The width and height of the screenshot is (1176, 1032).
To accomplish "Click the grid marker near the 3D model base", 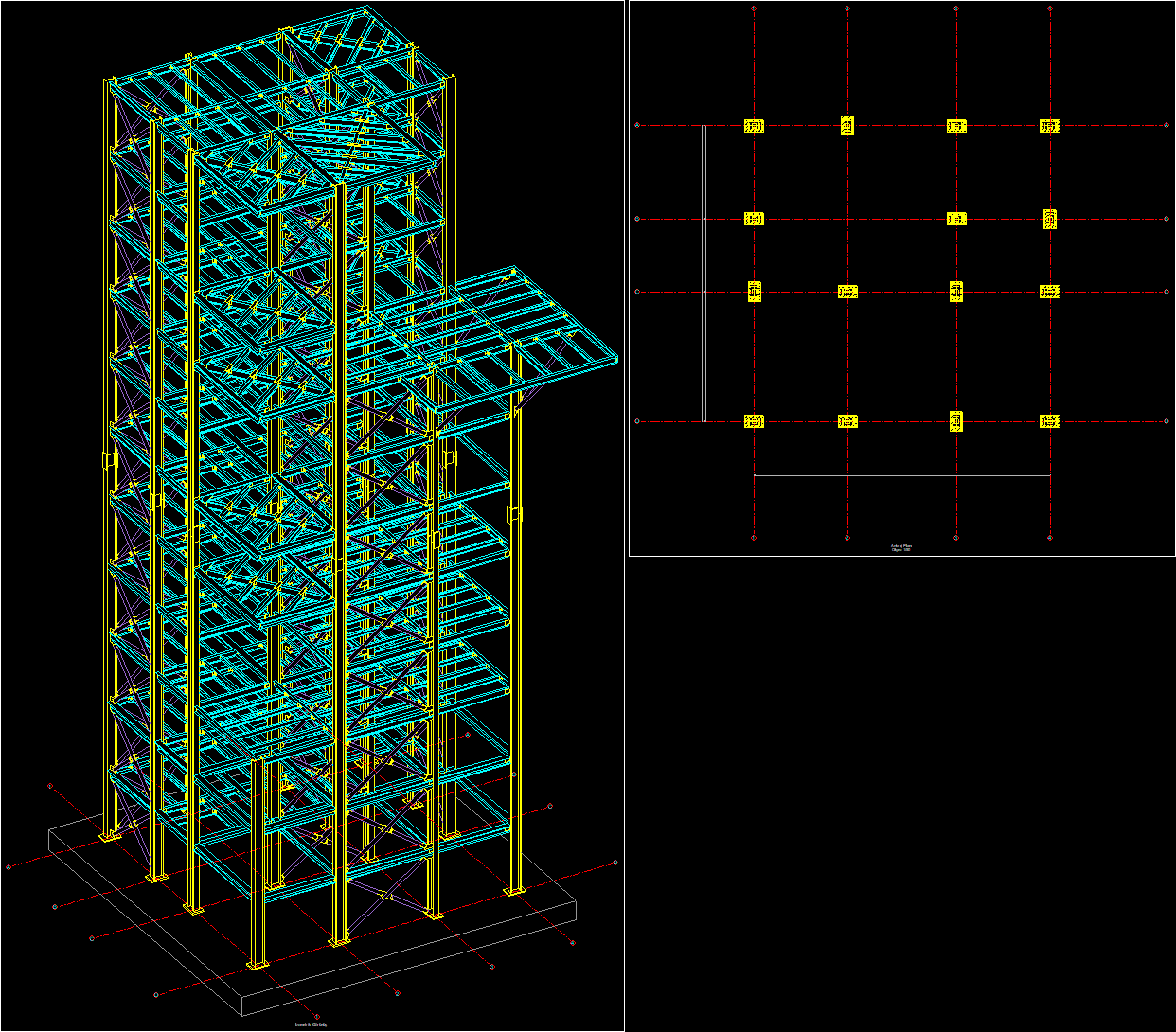I will [91, 939].
